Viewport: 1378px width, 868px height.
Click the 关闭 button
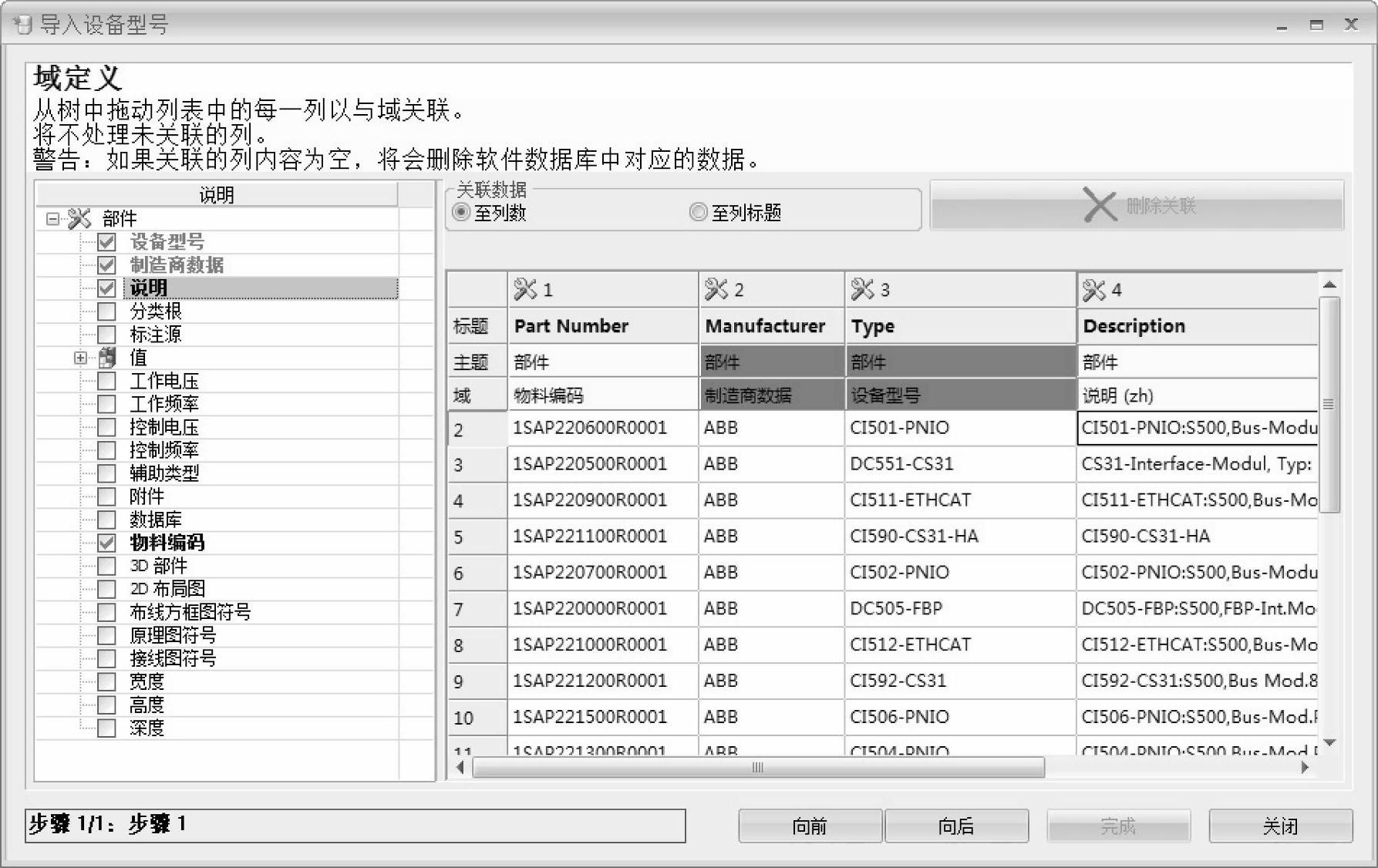1280,826
